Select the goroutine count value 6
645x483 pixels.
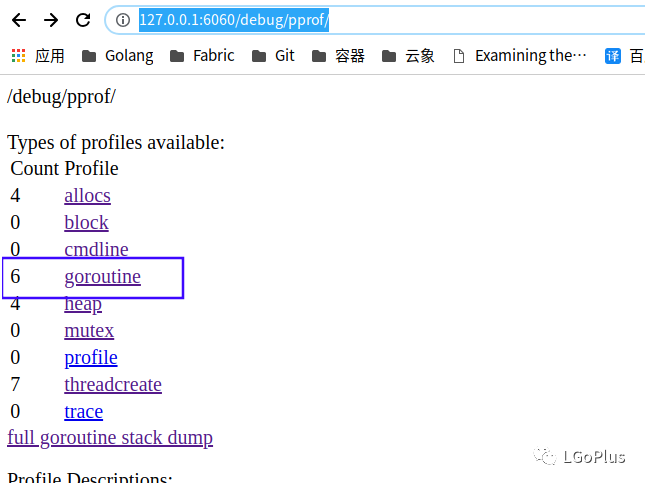15,276
